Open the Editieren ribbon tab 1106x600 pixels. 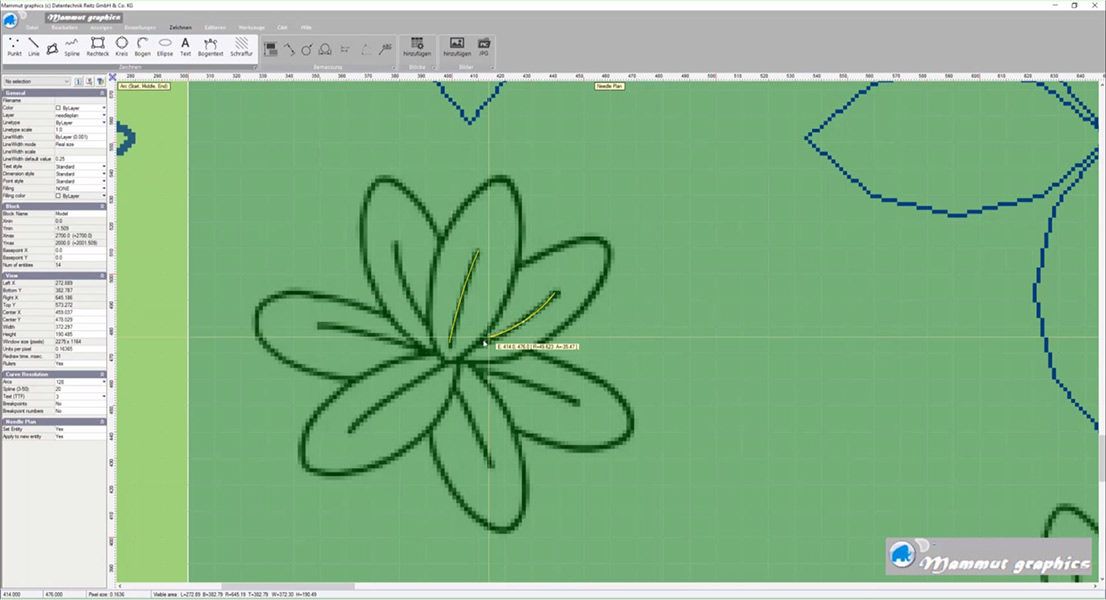pos(215,27)
